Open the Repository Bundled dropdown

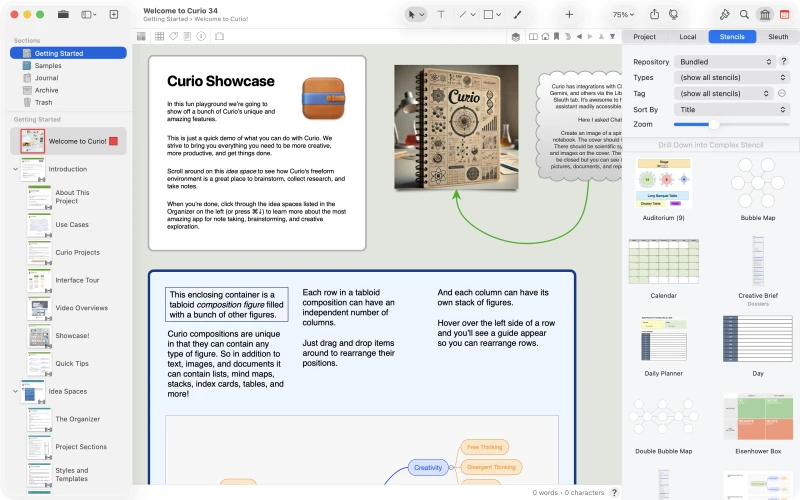click(x=724, y=62)
